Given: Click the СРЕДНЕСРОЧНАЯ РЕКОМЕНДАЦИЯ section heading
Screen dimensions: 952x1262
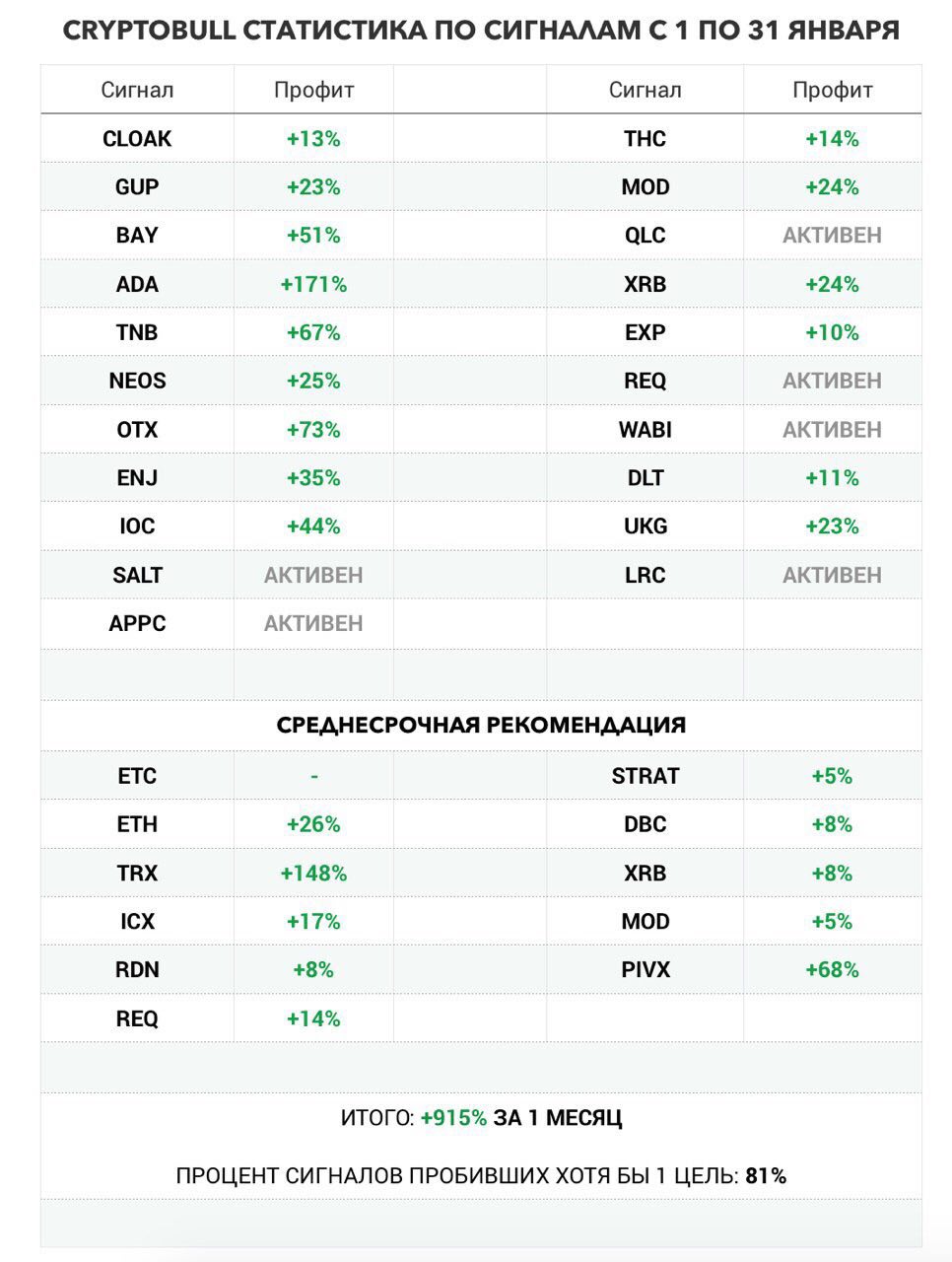Looking at the screenshot, I should click(x=481, y=725).
